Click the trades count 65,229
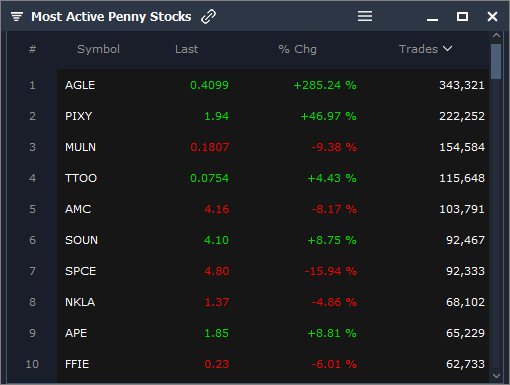 465,333
